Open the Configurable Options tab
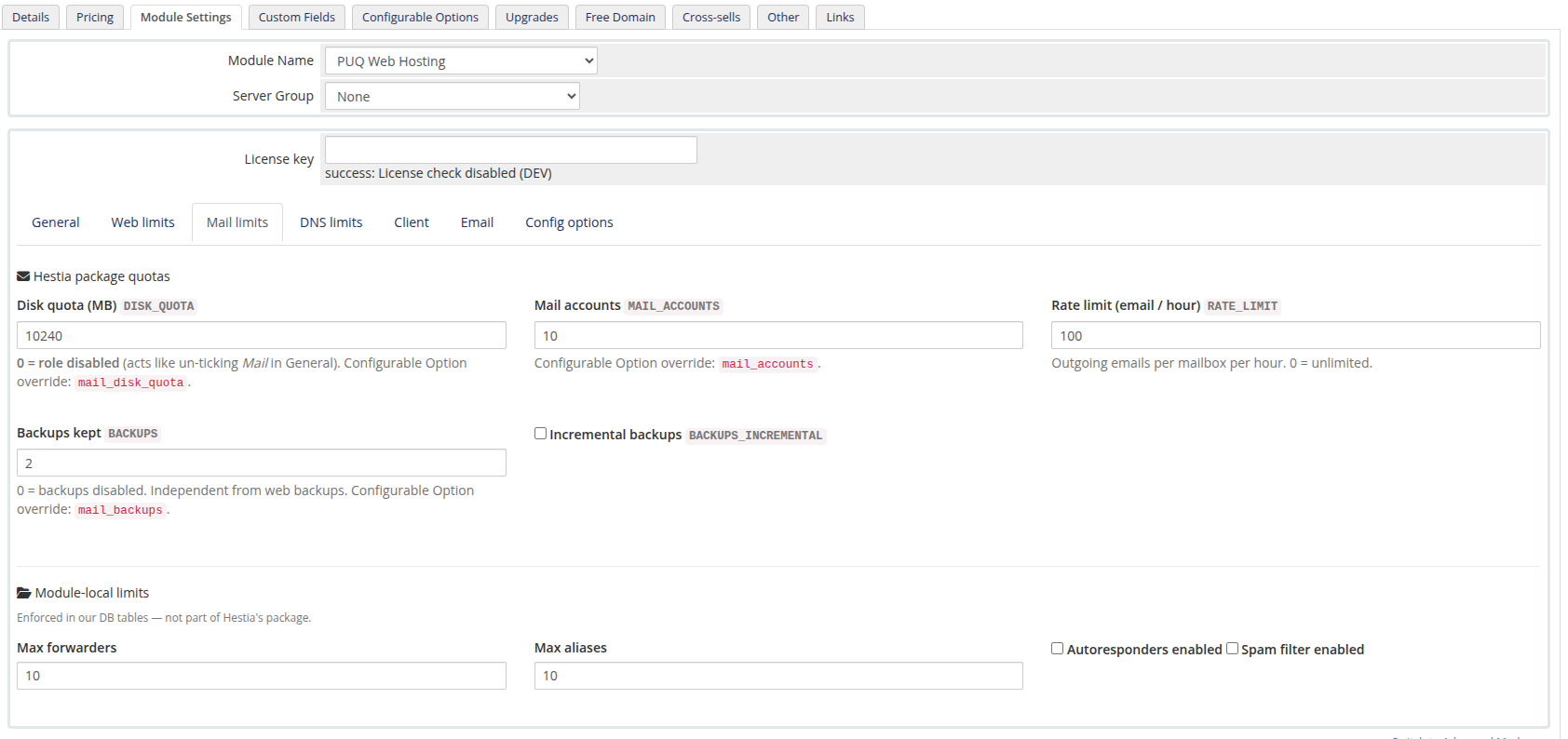This screenshot has width=1568, height=739. [x=420, y=17]
